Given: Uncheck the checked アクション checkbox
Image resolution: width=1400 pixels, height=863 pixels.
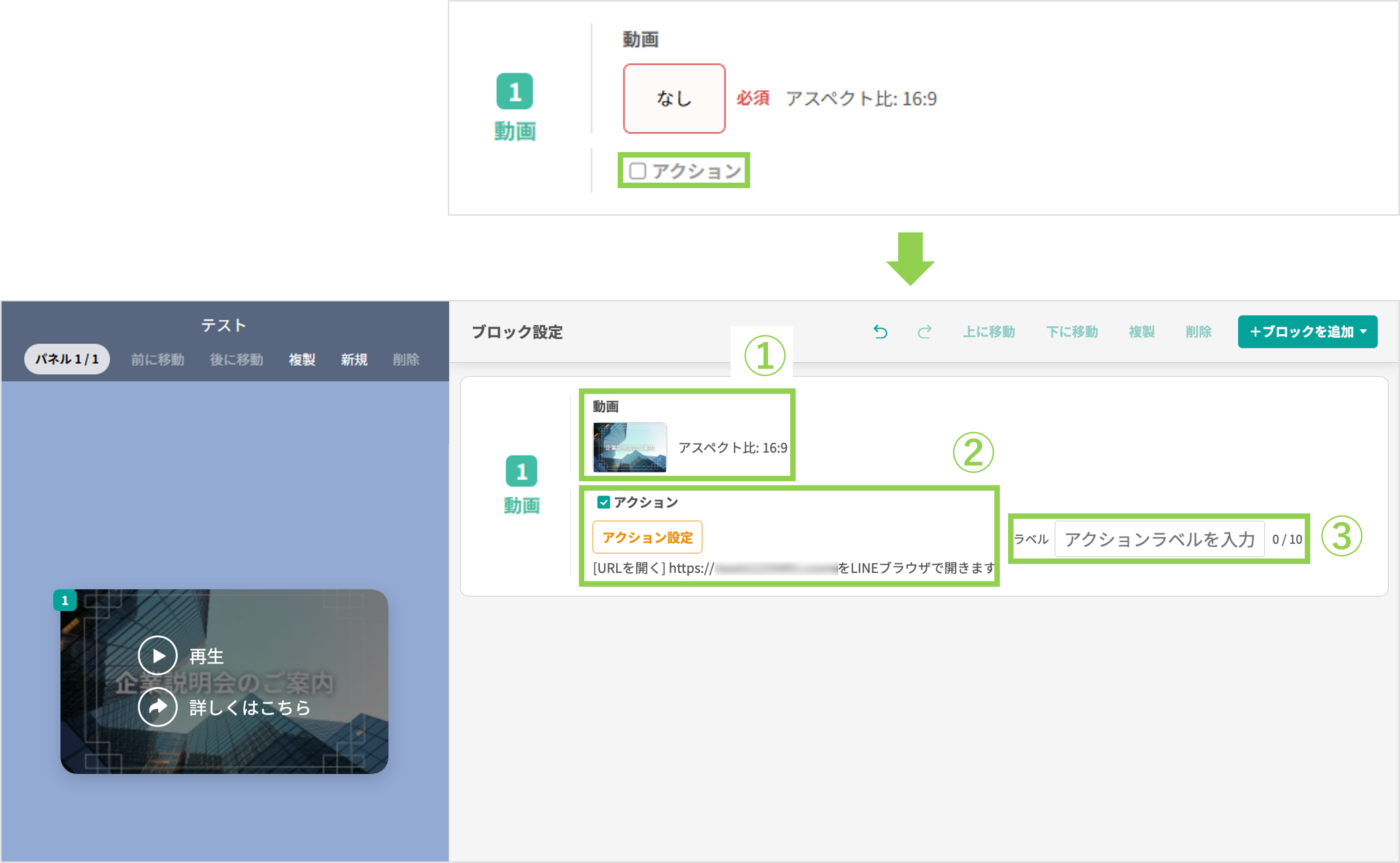Looking at the screenshot, I should tap(603, 502).
